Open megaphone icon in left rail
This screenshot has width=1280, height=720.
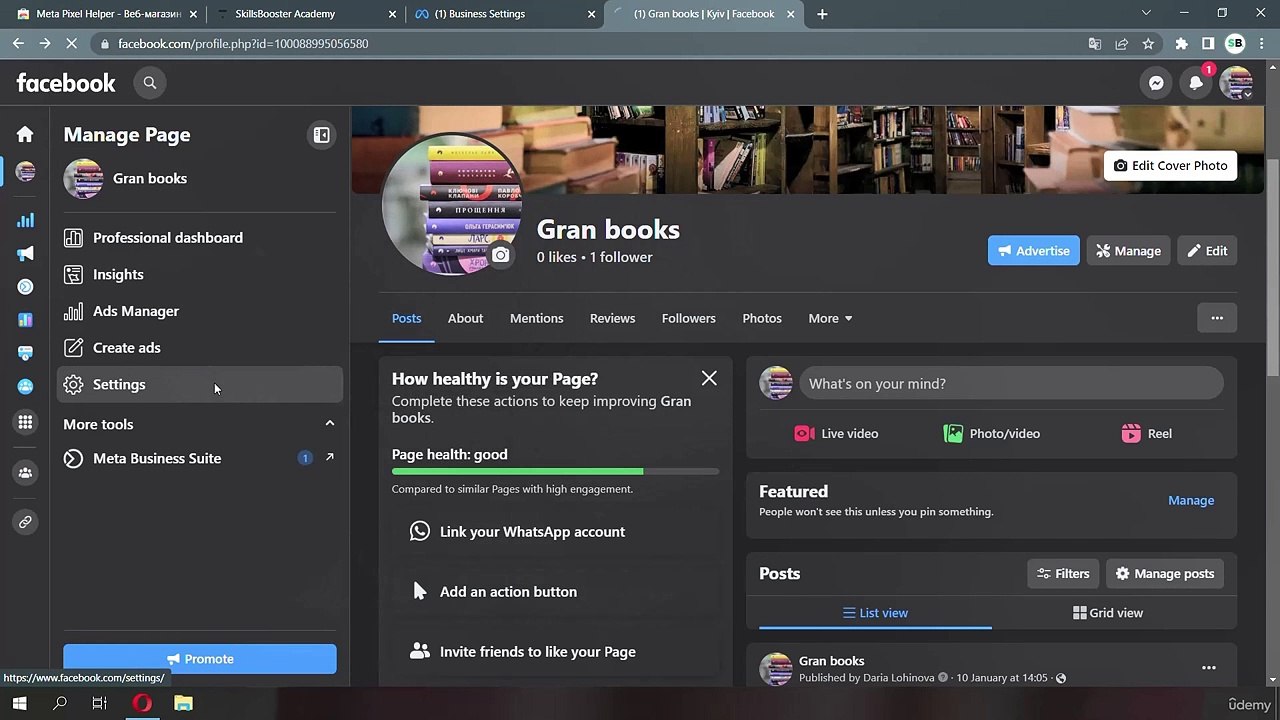[25, 253]
